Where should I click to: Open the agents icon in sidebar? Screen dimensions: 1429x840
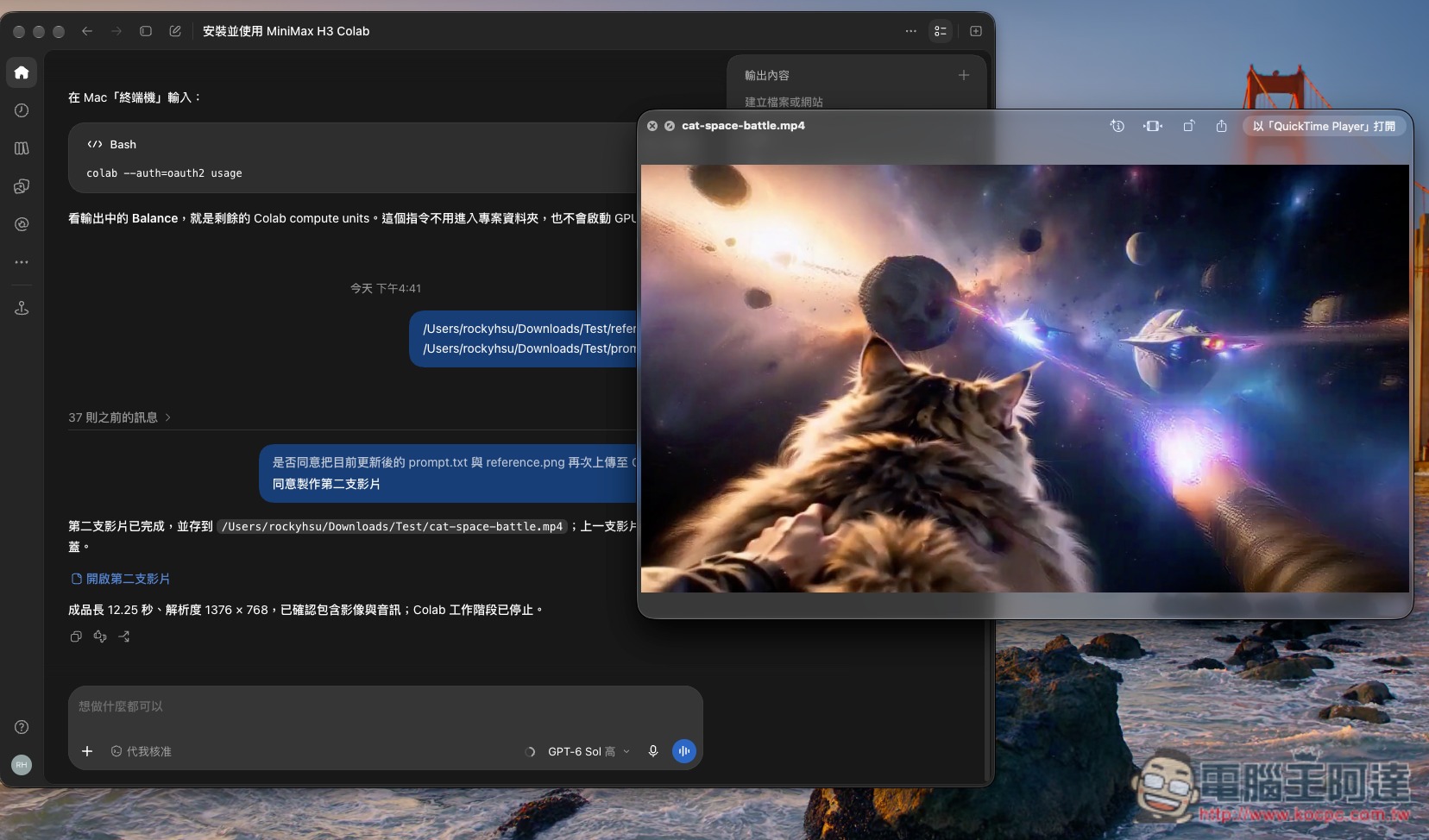[x=22, y=186]
